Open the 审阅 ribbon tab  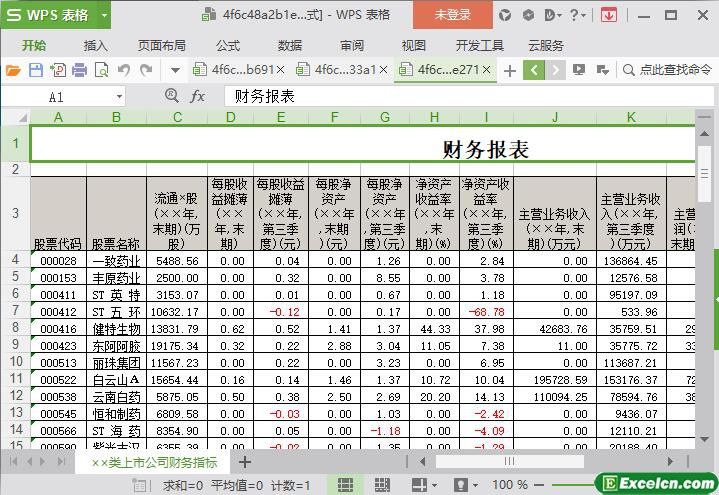pyautogui.click(x=352, y=45)
